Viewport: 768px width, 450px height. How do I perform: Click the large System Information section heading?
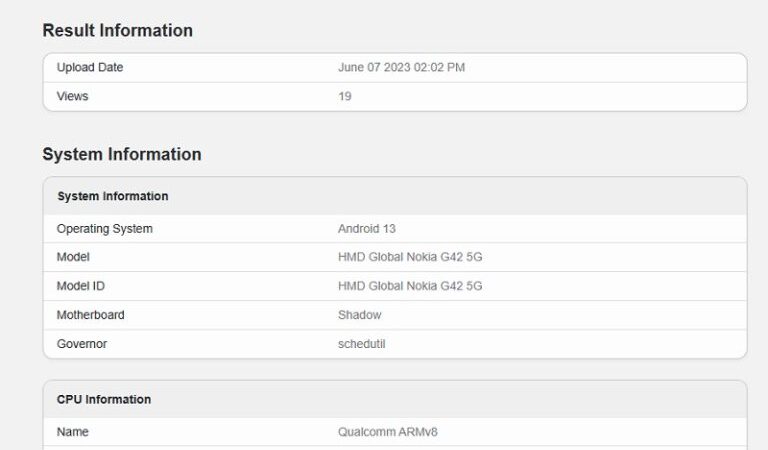pyautogui.click(x=121, y=155)
